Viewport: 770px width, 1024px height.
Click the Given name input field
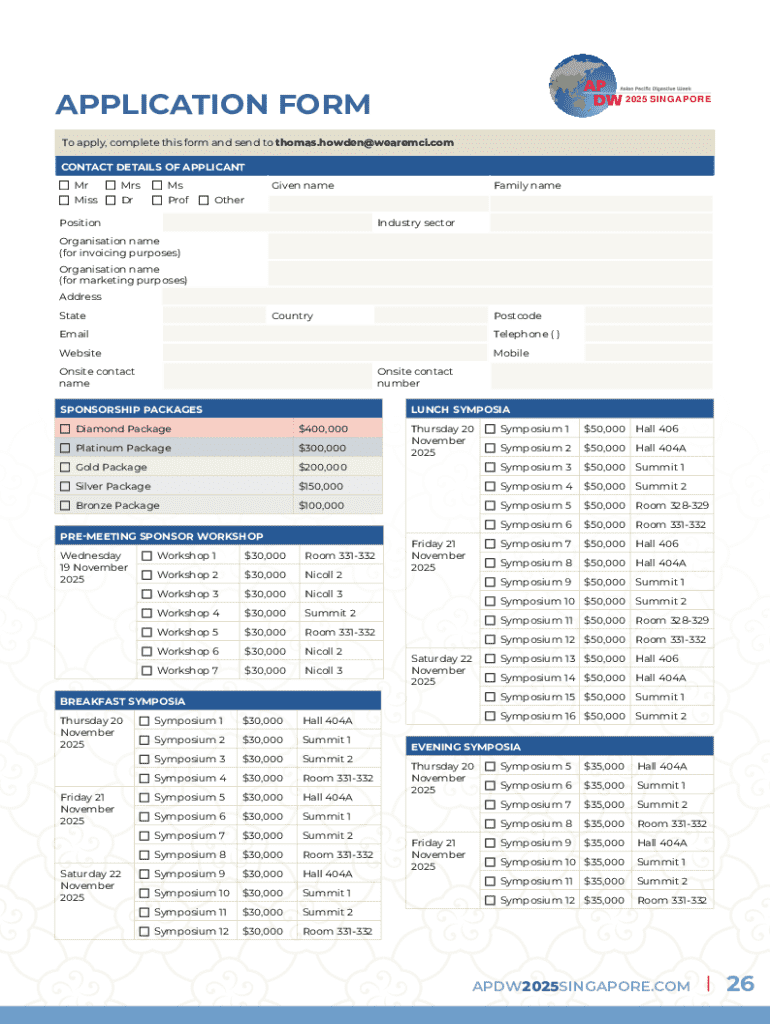coord(378,204)
